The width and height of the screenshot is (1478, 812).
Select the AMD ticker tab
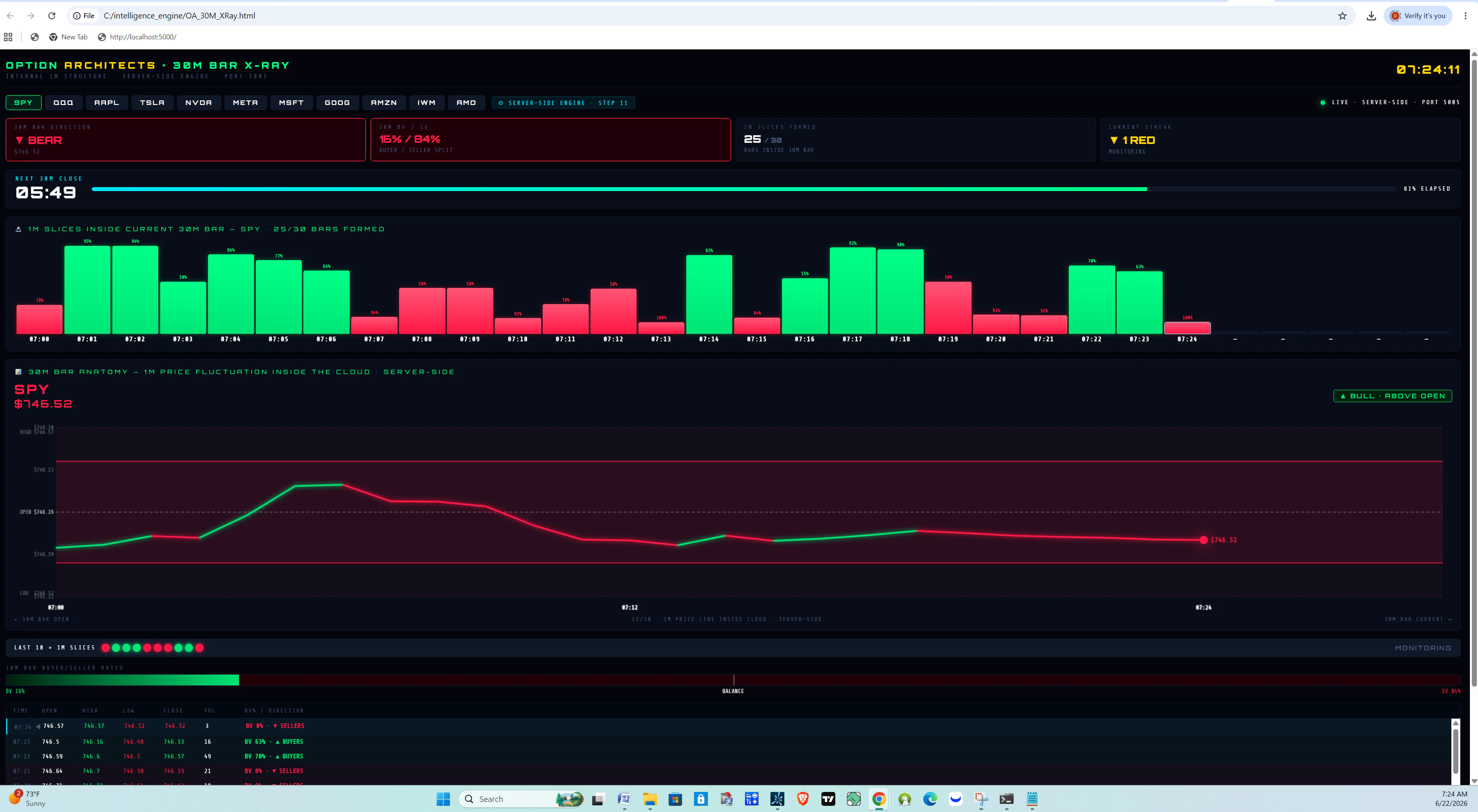(466, 103)
